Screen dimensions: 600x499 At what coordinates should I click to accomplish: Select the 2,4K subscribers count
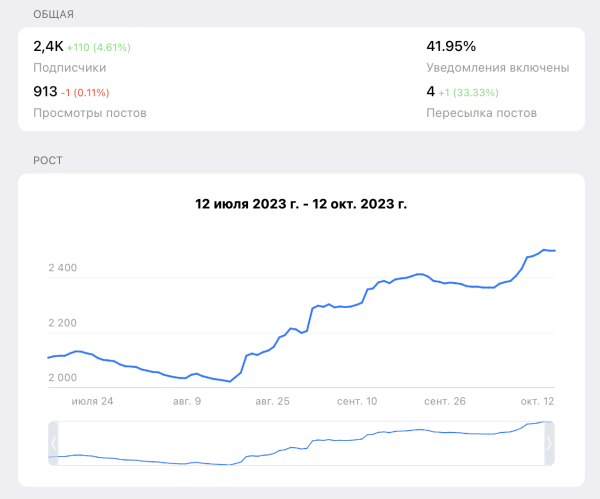[x=48, y=46]
